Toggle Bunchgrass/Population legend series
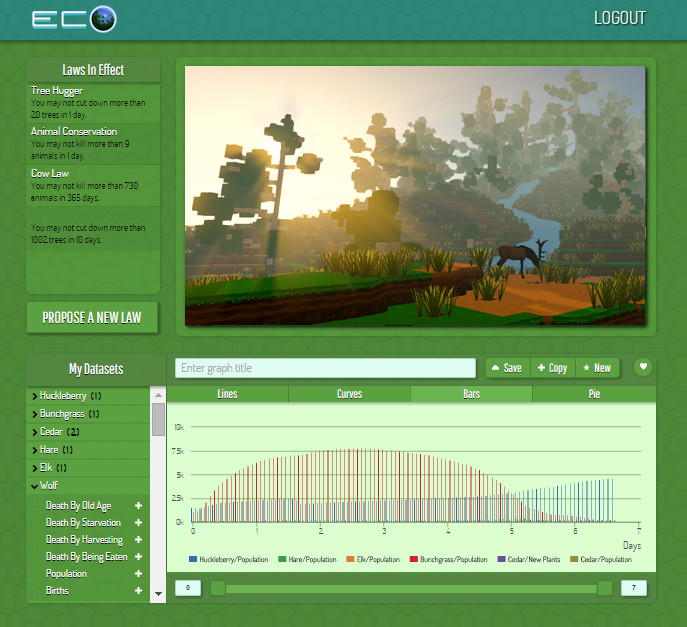Viewport: 687px width, 627px height. click(449, 559)
